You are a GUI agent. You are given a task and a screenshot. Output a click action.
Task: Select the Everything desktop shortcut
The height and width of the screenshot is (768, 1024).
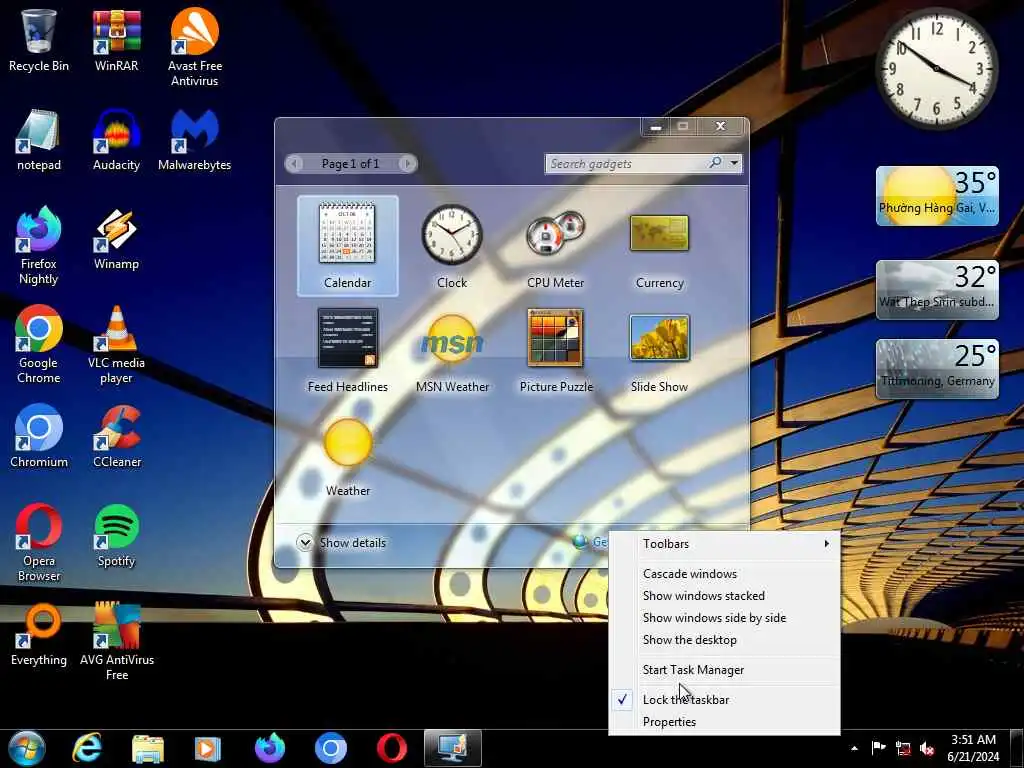tap(39, 633)
